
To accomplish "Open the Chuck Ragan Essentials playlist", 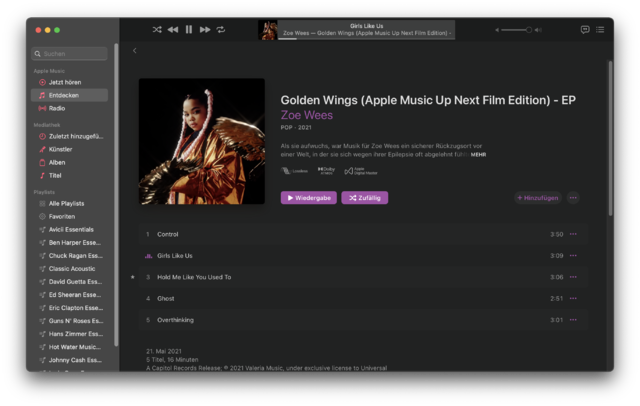I will click(69, 255).
